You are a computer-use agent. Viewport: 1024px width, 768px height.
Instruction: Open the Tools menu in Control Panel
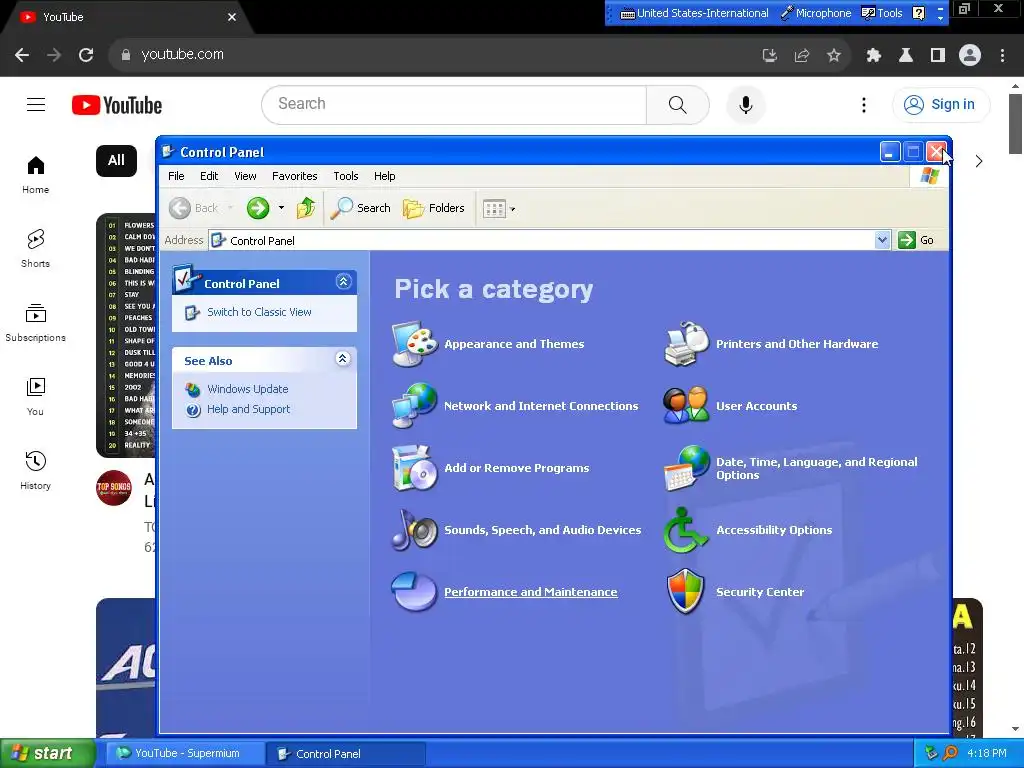[345, 176]
